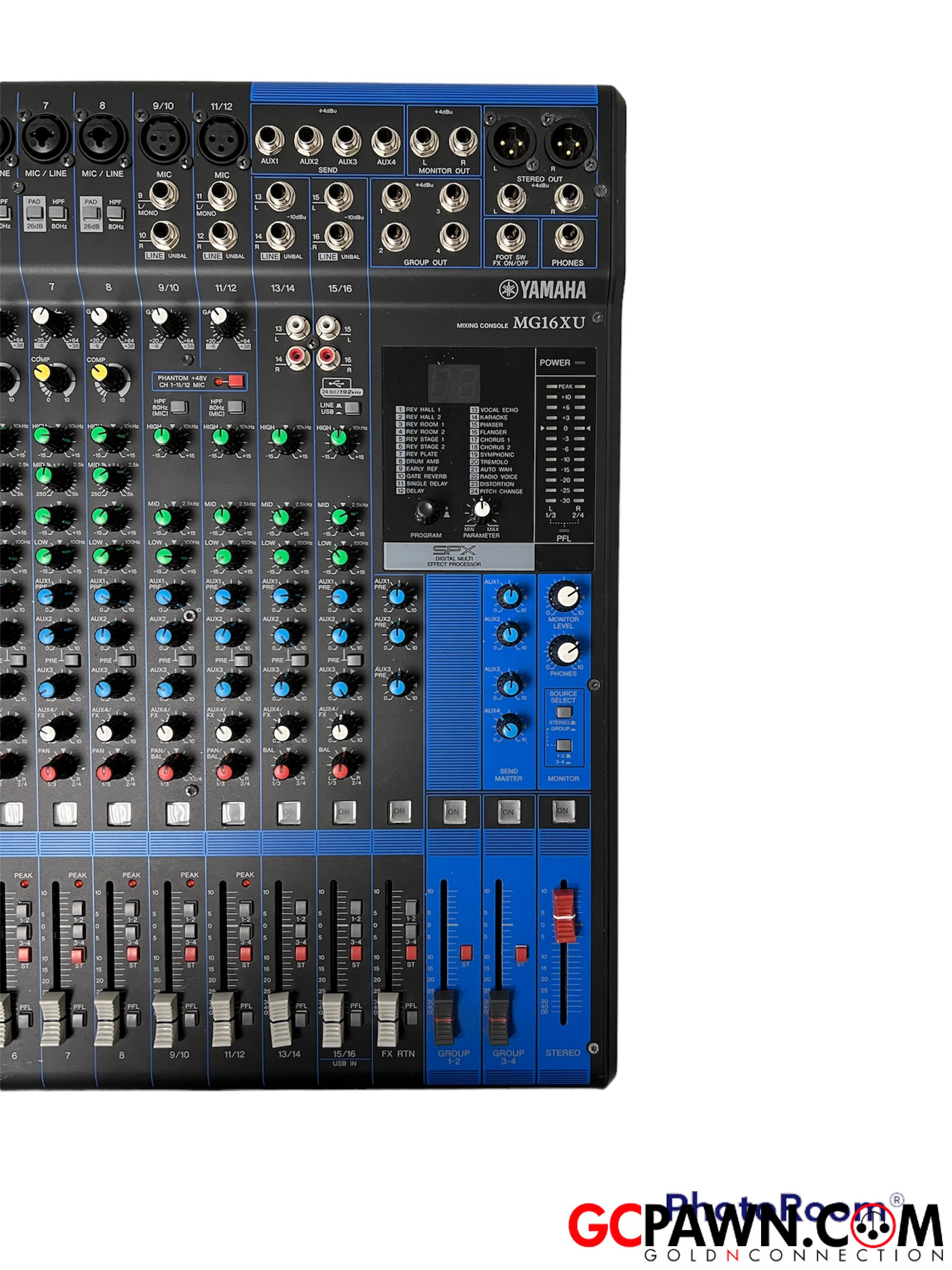Click the POWER indicator light

click(580, 362)
